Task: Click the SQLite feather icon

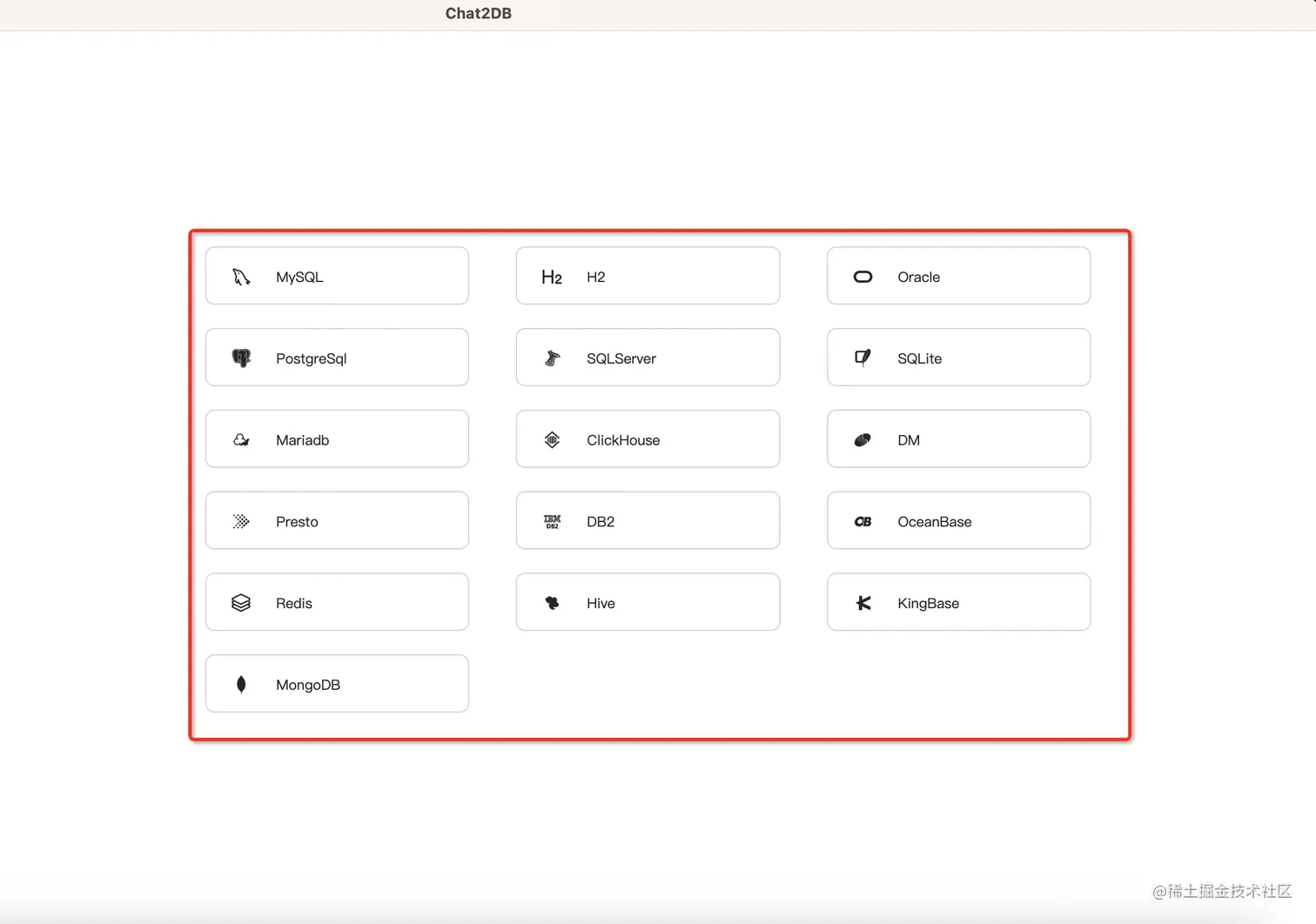Action: point(863,358)
